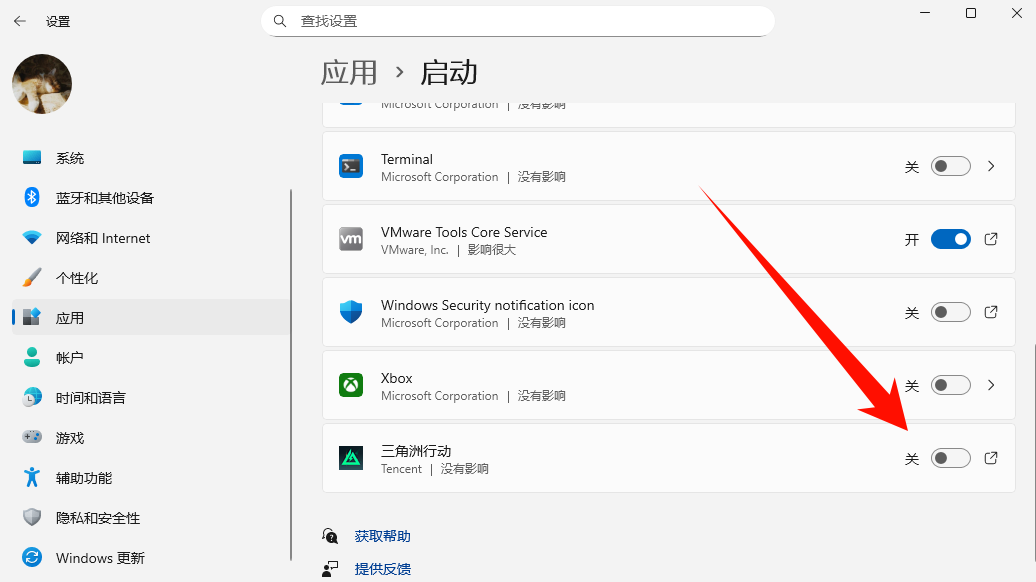
Task: Click the 查找设置 search field
Action: click(517, 20)
